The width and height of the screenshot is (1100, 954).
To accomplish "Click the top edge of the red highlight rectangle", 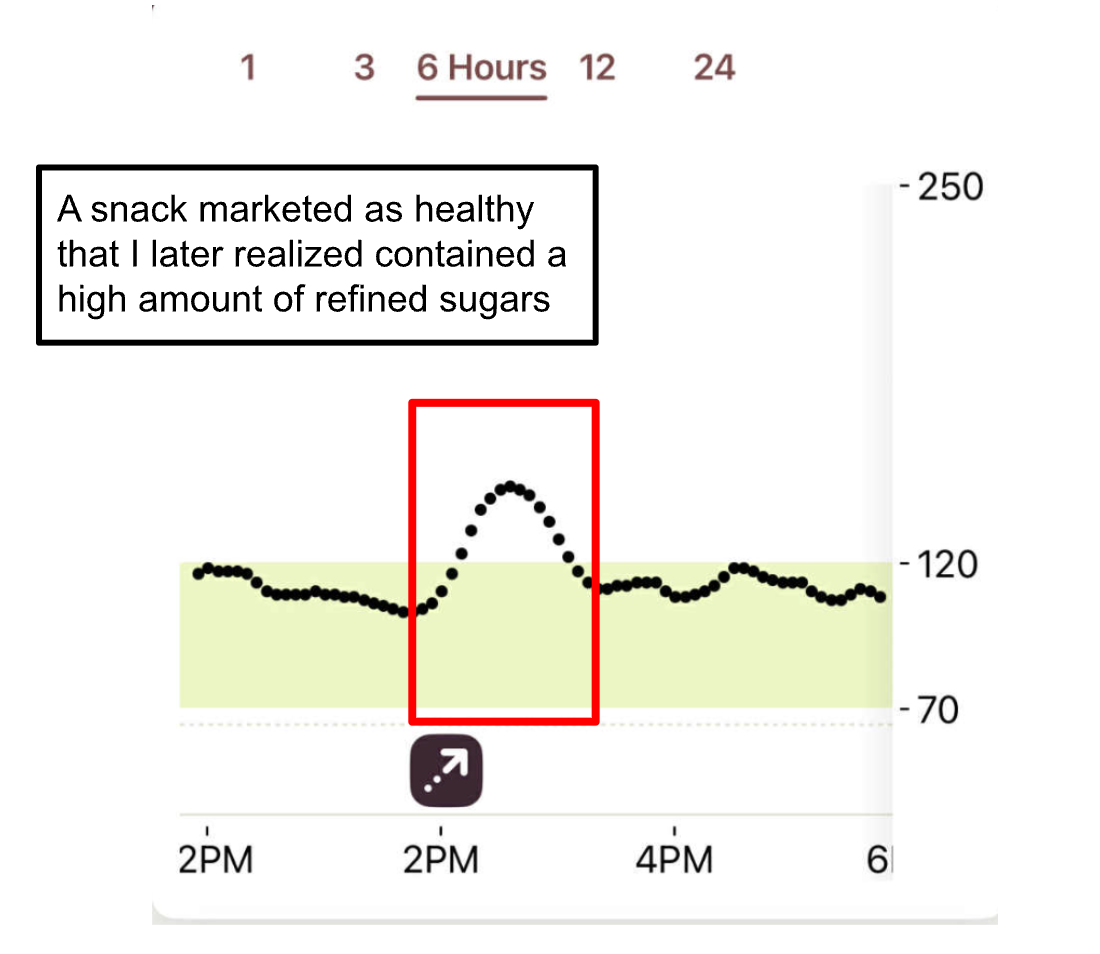I will point(504,404).
